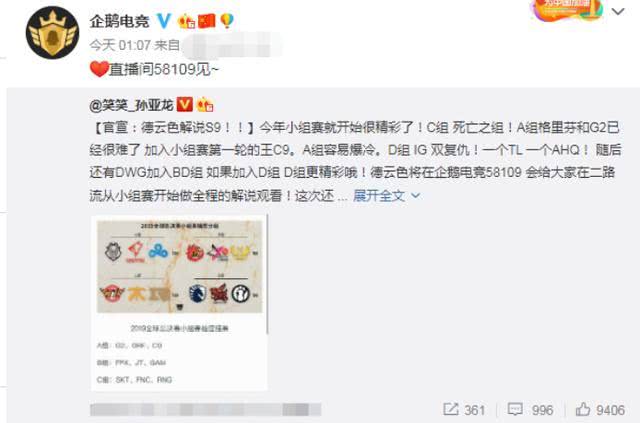Click the blue V verification badge
The height and width of the screenshot is (423, 640).
point(164,20)
